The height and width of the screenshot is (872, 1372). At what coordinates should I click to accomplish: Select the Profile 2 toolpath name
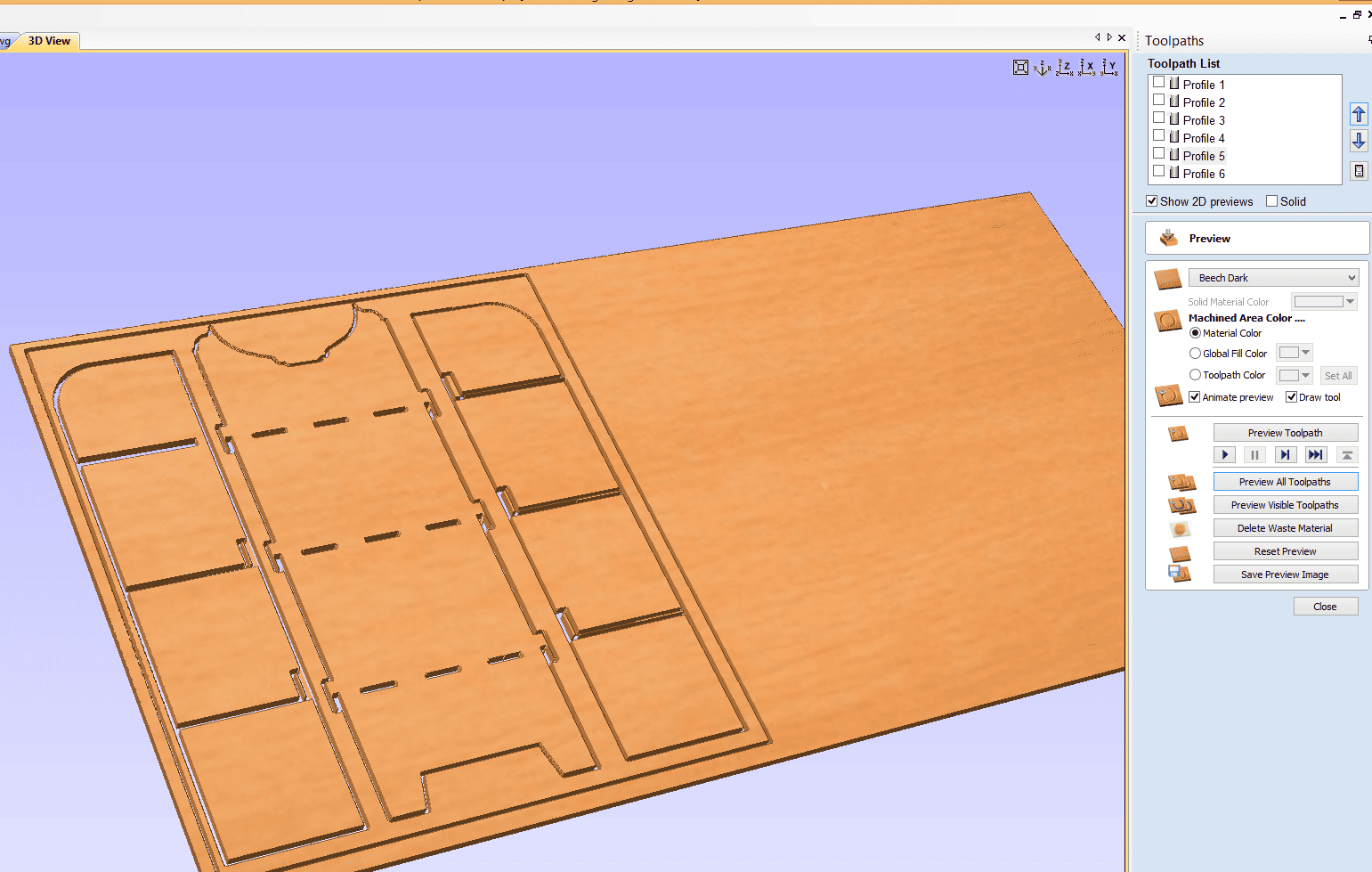(1204, 102)
